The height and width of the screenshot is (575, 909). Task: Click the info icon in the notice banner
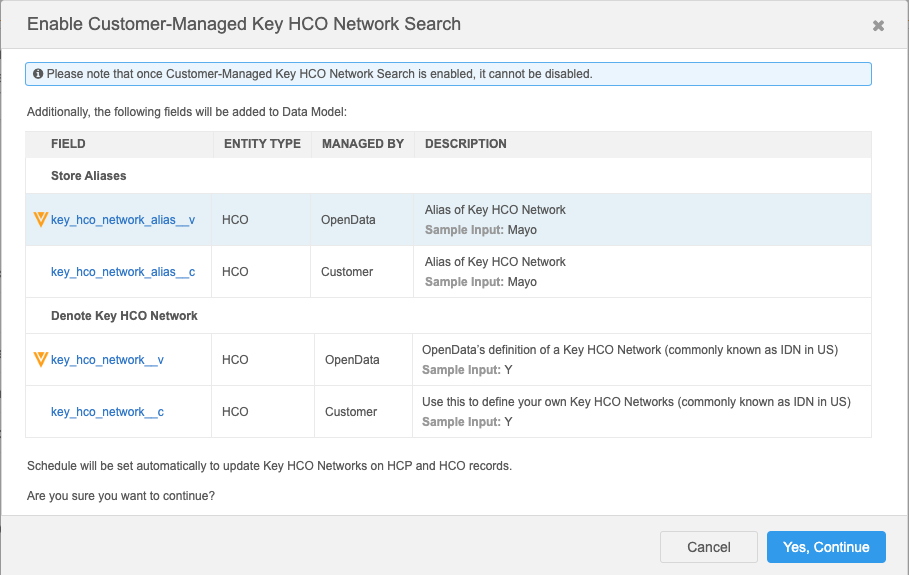tap(38, 74)
